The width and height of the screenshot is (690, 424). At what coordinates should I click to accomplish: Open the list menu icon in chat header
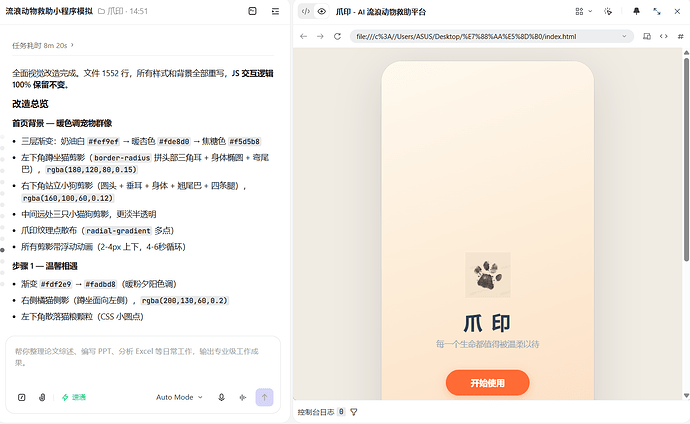[275, 11]
